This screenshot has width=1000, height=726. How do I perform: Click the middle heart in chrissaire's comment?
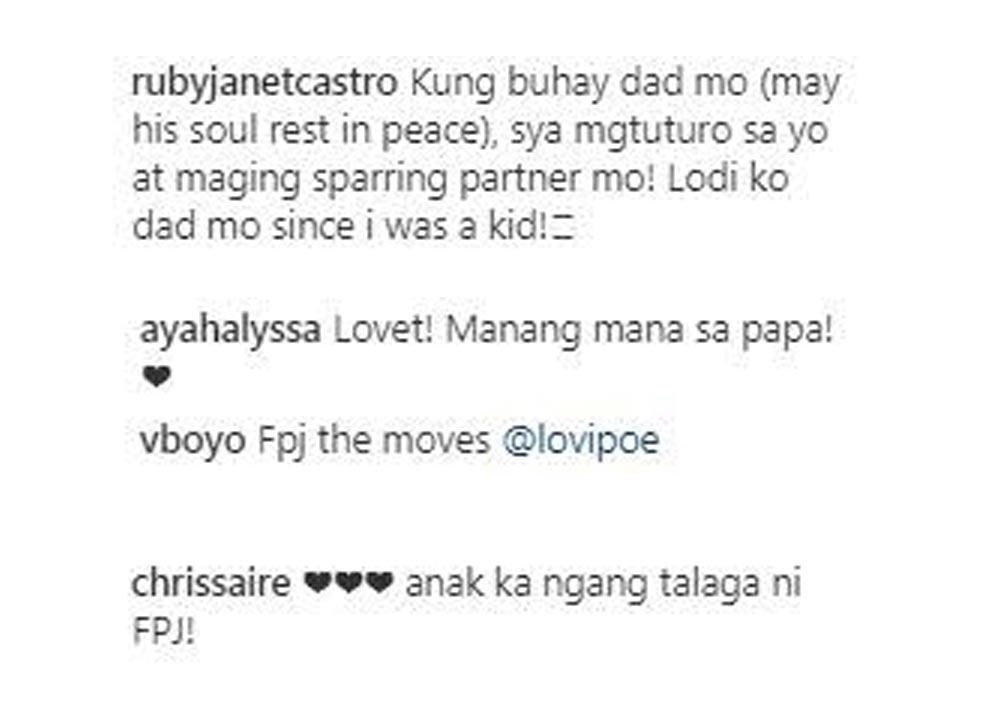tap(349, 582)
